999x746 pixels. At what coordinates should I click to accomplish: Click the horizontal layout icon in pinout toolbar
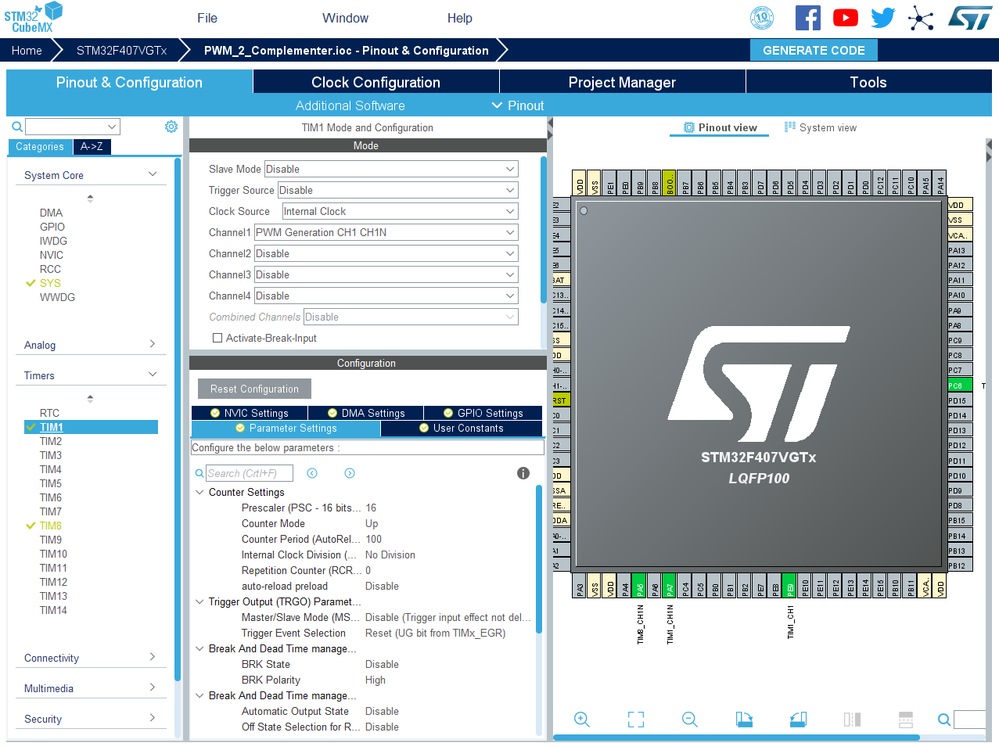(x=905, y=719)
